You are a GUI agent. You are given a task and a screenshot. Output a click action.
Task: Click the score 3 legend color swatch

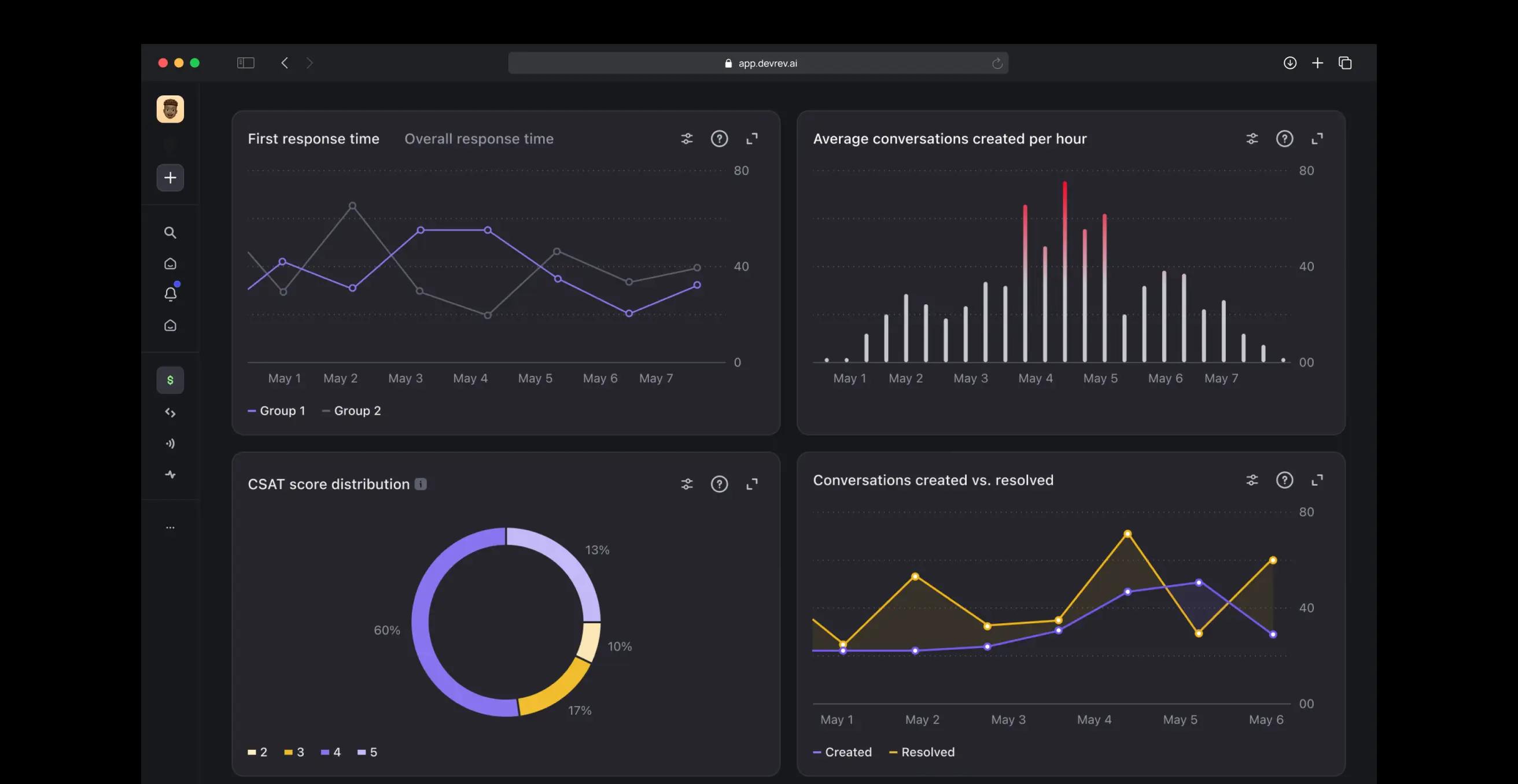click(x=289, y=752)
